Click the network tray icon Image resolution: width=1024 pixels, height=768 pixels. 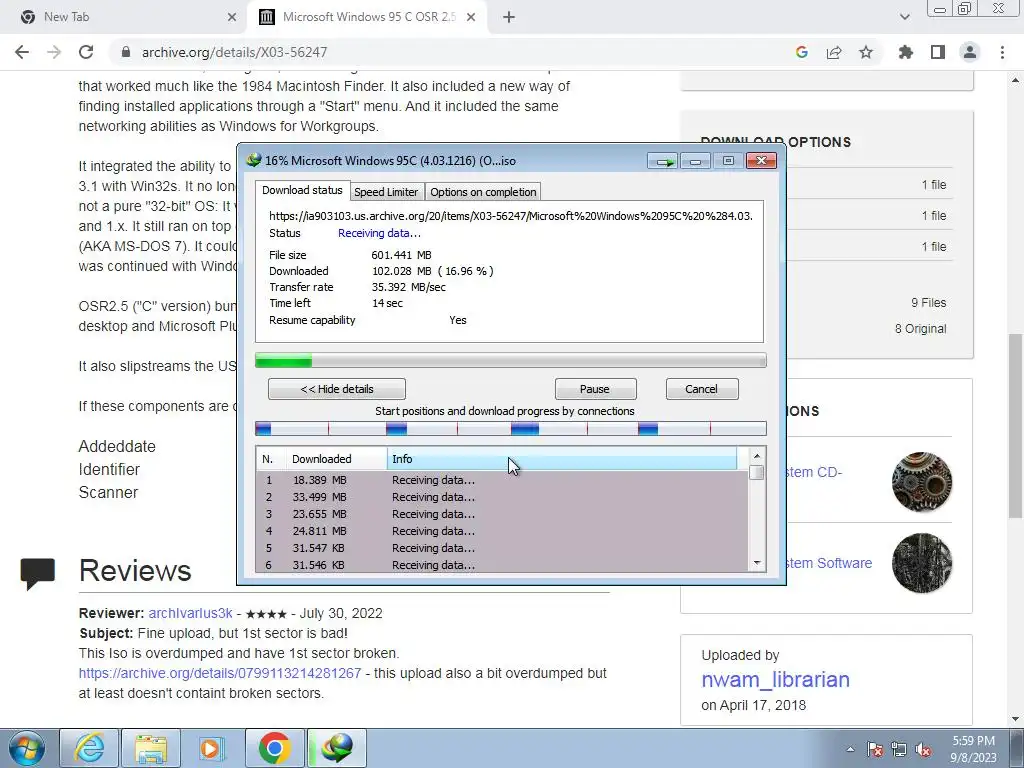899,749
